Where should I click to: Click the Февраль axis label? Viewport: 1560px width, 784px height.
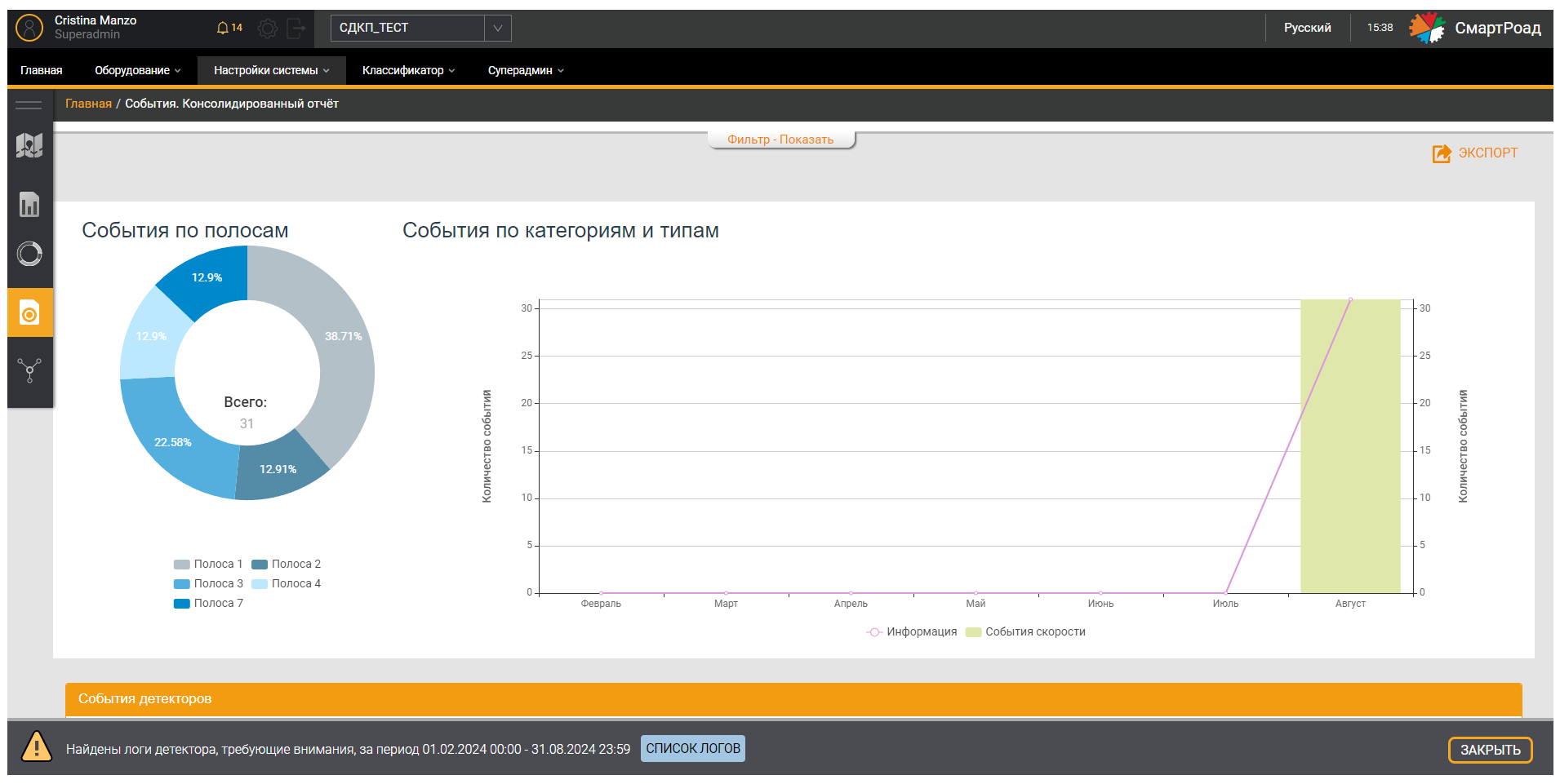click(601, 604)
